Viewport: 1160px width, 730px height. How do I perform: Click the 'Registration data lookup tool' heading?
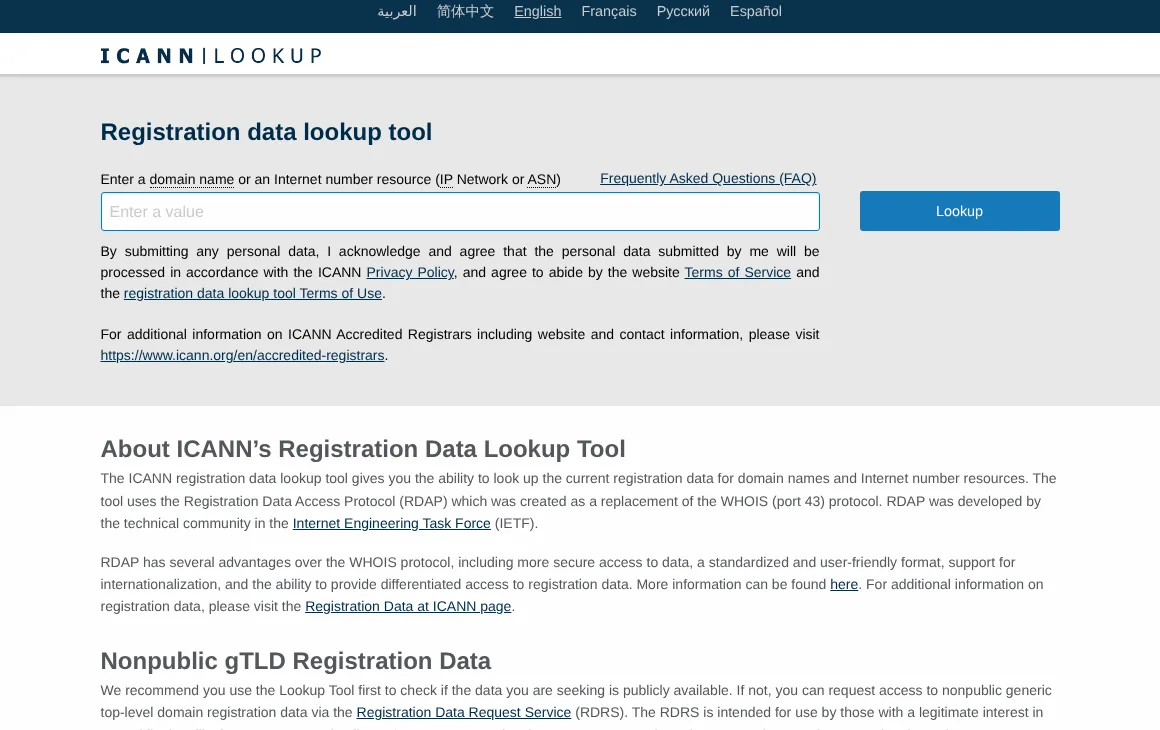(x=266, y=132)
